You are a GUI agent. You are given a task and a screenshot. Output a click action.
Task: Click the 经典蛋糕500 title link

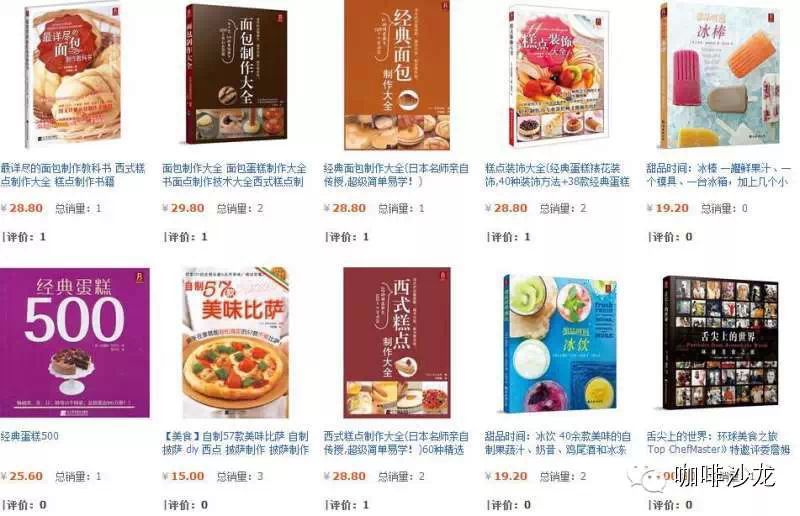tap(30, 436)
